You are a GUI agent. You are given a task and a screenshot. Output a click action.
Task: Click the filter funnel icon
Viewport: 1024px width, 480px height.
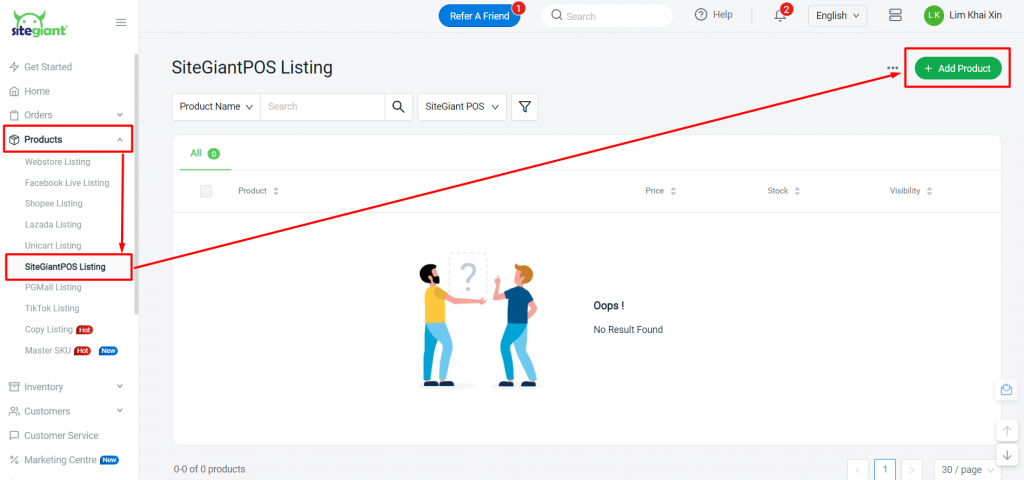[524, 106]
